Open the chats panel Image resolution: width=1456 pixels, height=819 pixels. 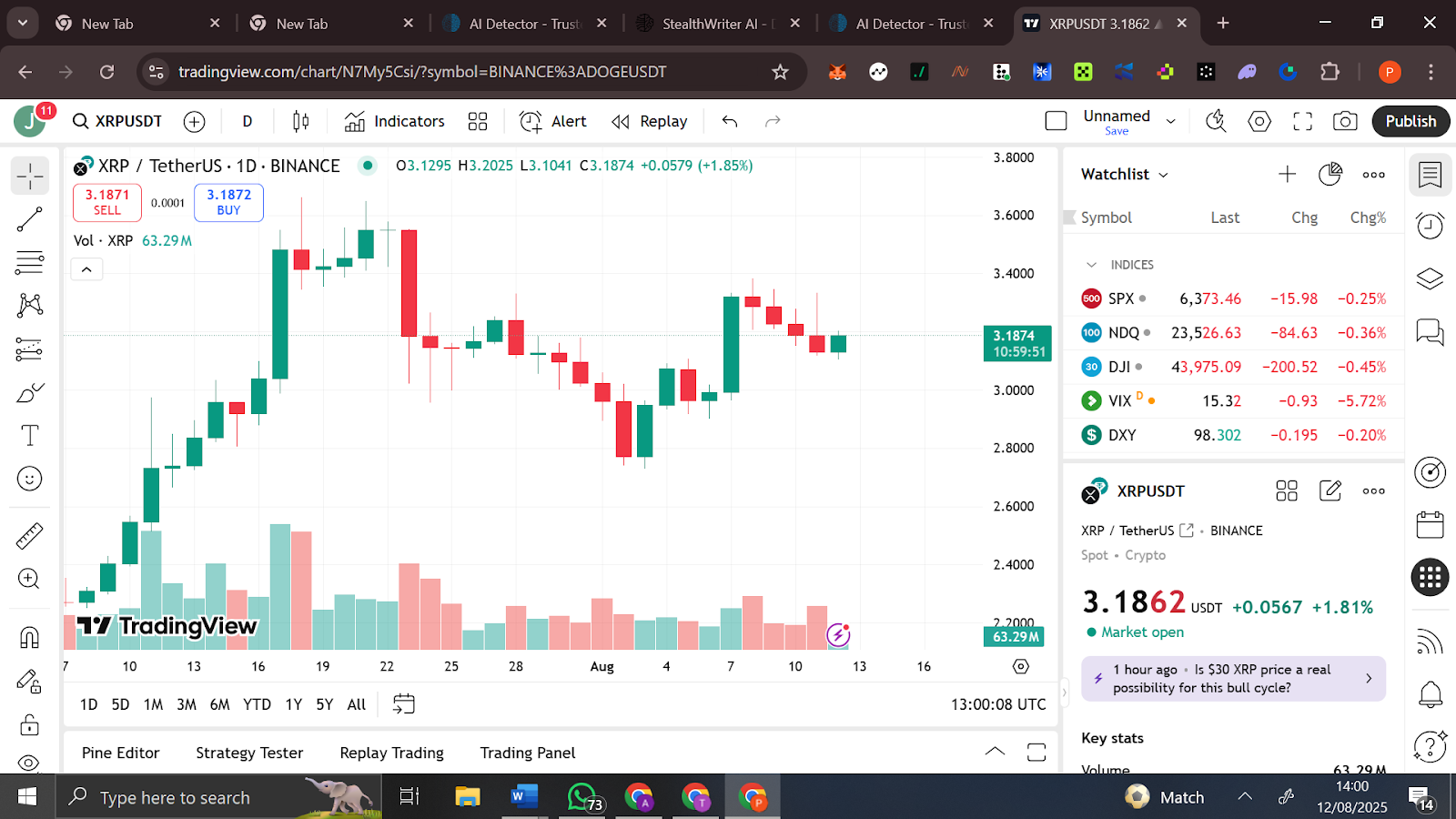coord(1431,331)
